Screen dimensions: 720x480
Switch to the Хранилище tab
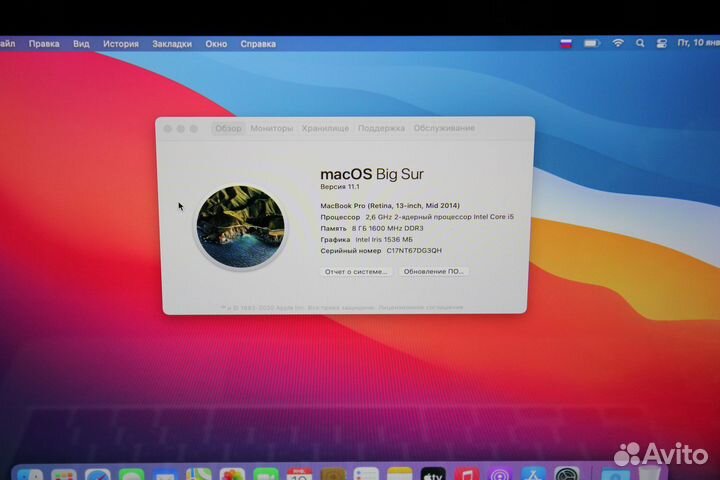(x=325, y=128)
